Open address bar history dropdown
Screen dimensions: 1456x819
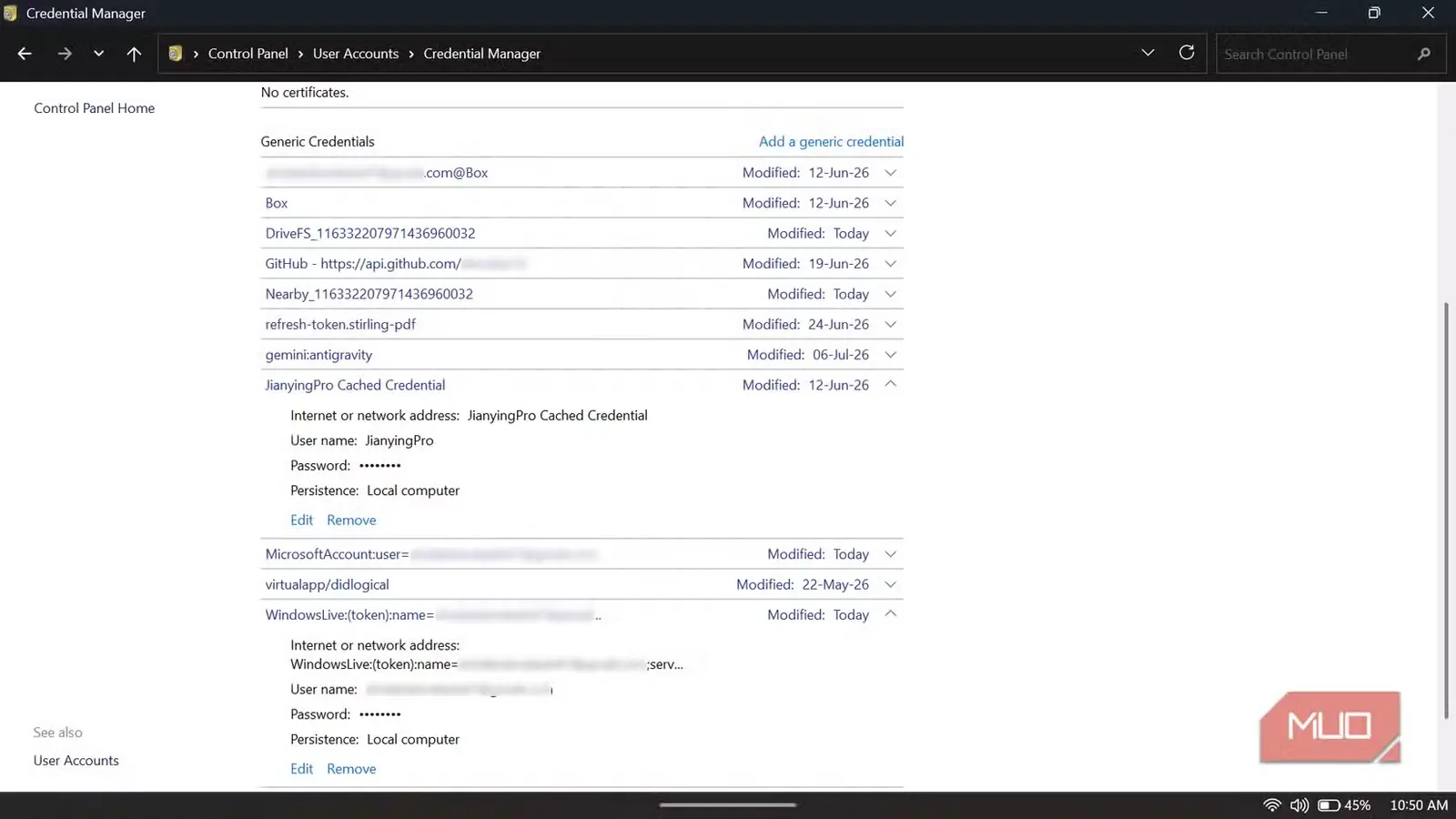coord(1148,53)
